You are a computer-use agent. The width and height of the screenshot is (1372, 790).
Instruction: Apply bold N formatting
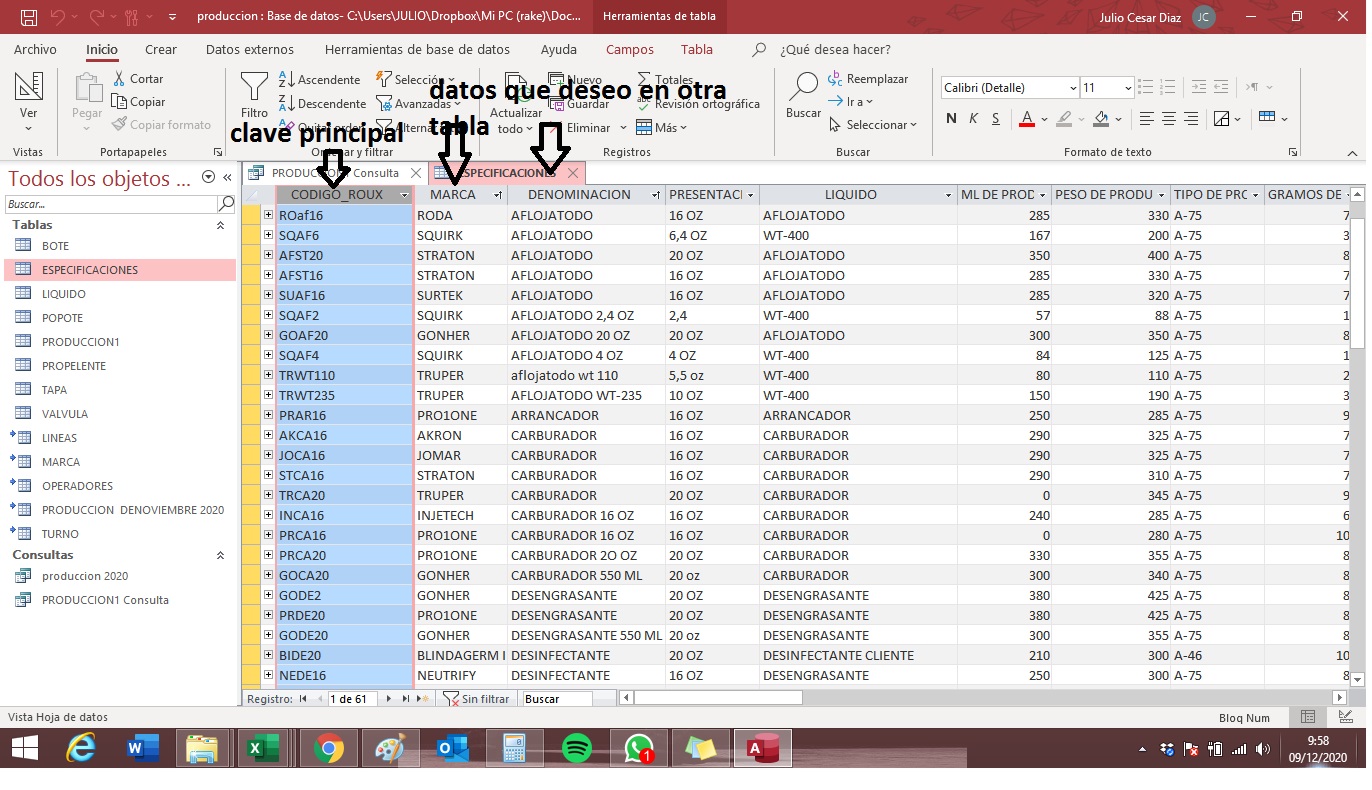pos(951,119)
